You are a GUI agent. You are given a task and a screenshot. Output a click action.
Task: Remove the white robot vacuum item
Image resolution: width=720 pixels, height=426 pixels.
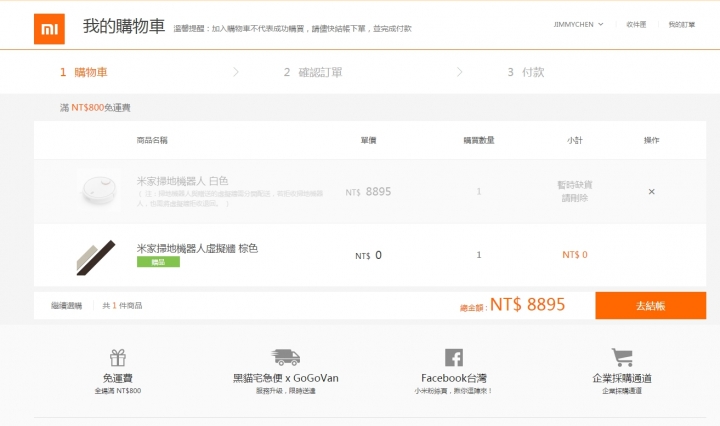click(651, 191)
